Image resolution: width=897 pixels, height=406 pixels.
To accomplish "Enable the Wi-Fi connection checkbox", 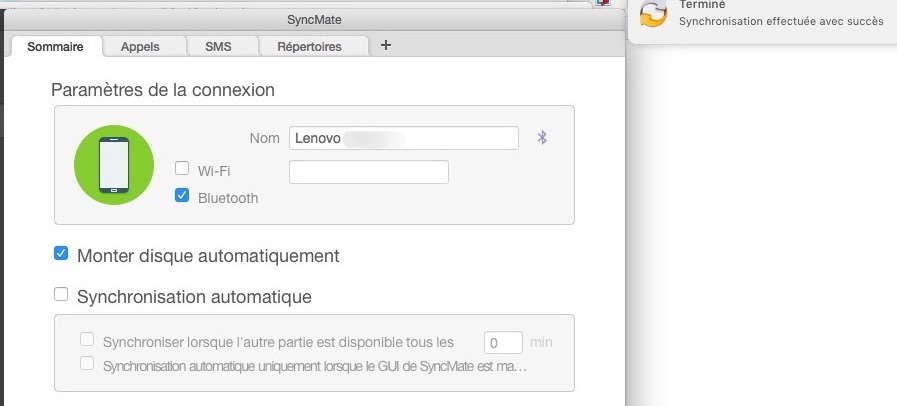I will pos(182,169).
